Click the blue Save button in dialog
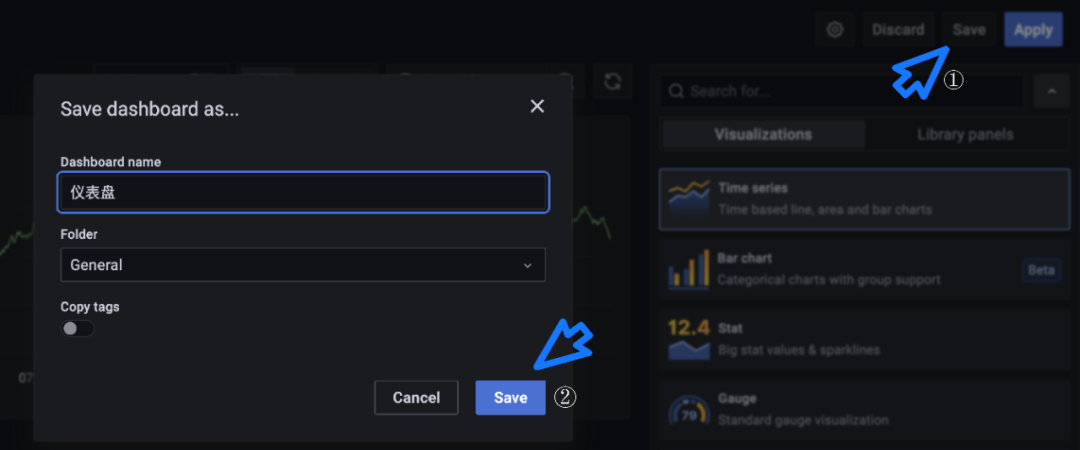Image resolution: width=1080 pixels, height=450 pixels. (510, 397)
